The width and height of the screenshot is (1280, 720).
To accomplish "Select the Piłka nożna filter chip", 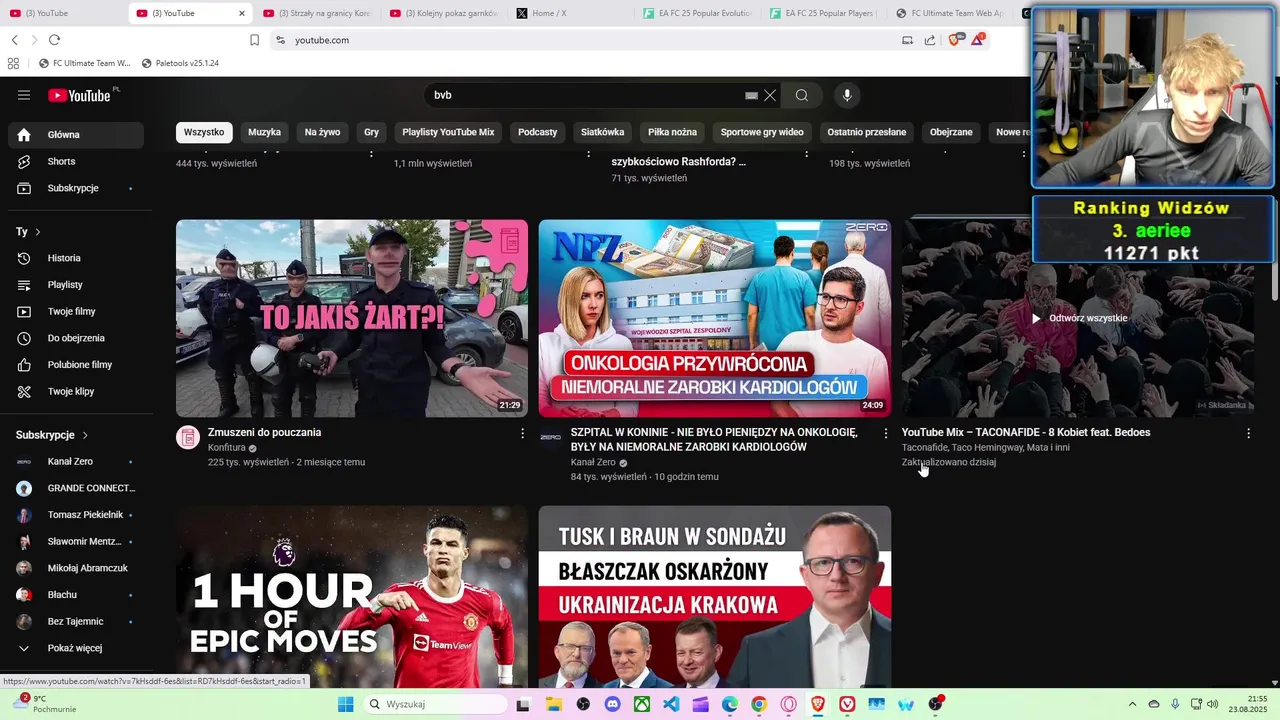I will [672, 132].
